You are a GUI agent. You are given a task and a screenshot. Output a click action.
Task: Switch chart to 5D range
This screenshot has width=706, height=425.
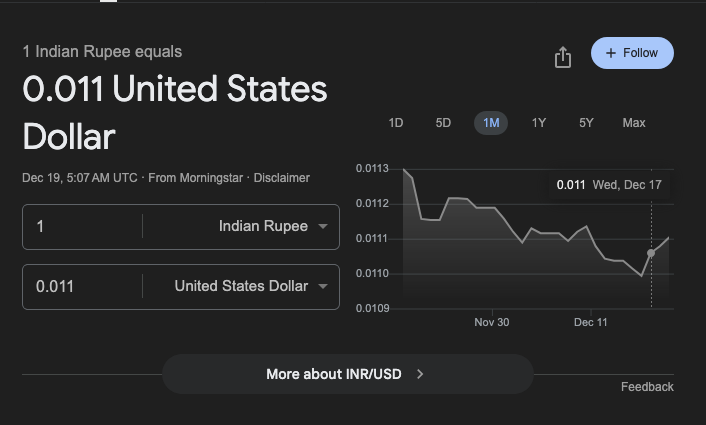click(x=443, y=123)
